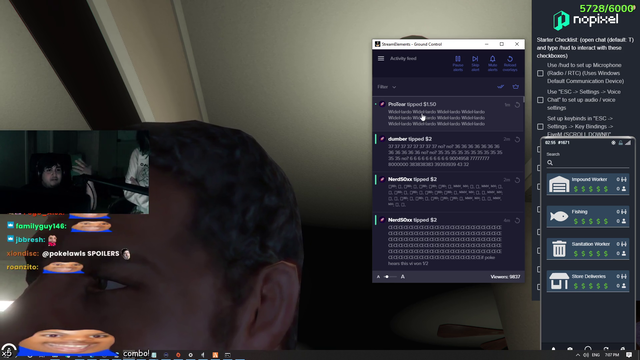
Task: Open the merch basket icon
Action: coord(516,87)
